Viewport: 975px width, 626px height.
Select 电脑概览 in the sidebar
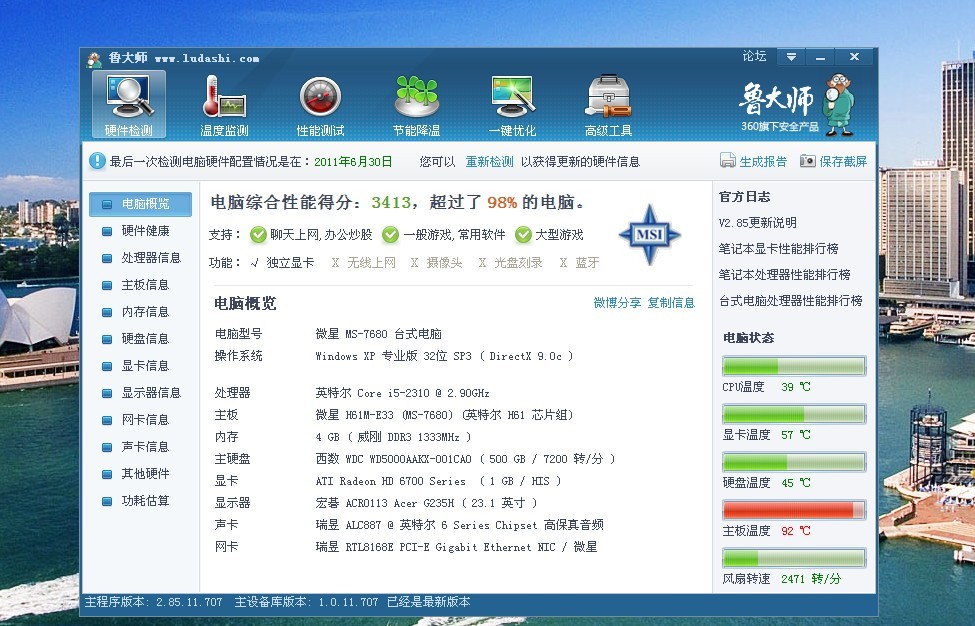tap(141, 204)
